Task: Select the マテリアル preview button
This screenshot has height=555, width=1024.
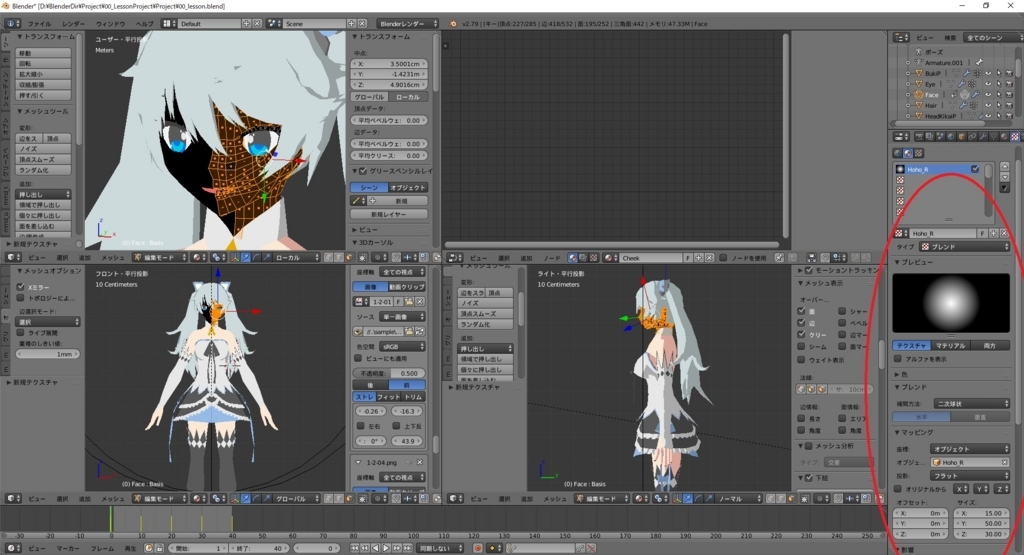Action: [x=950, y=345]
